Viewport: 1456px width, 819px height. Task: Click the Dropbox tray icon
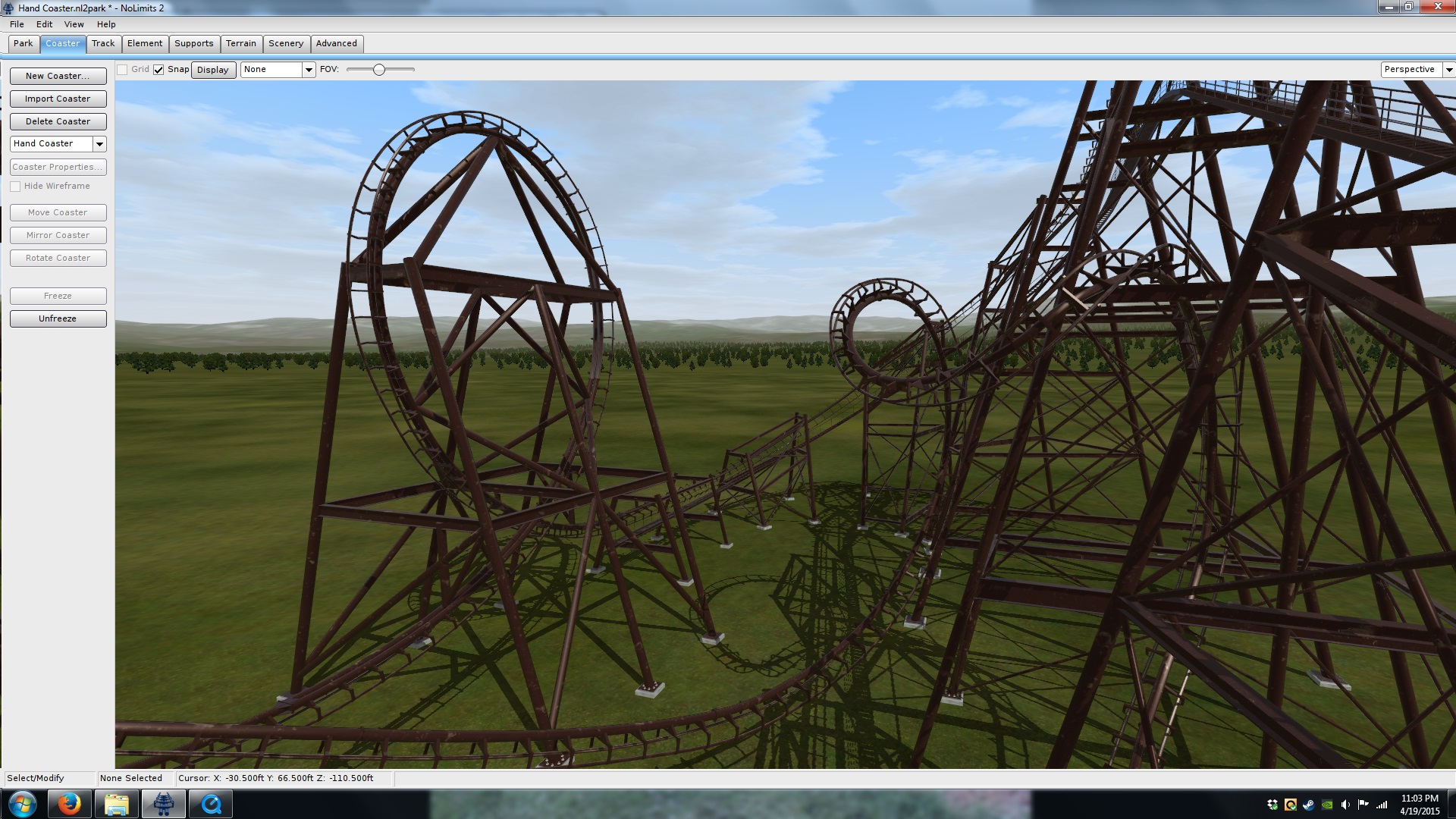pyautogui.click(x=1272, y=805)
